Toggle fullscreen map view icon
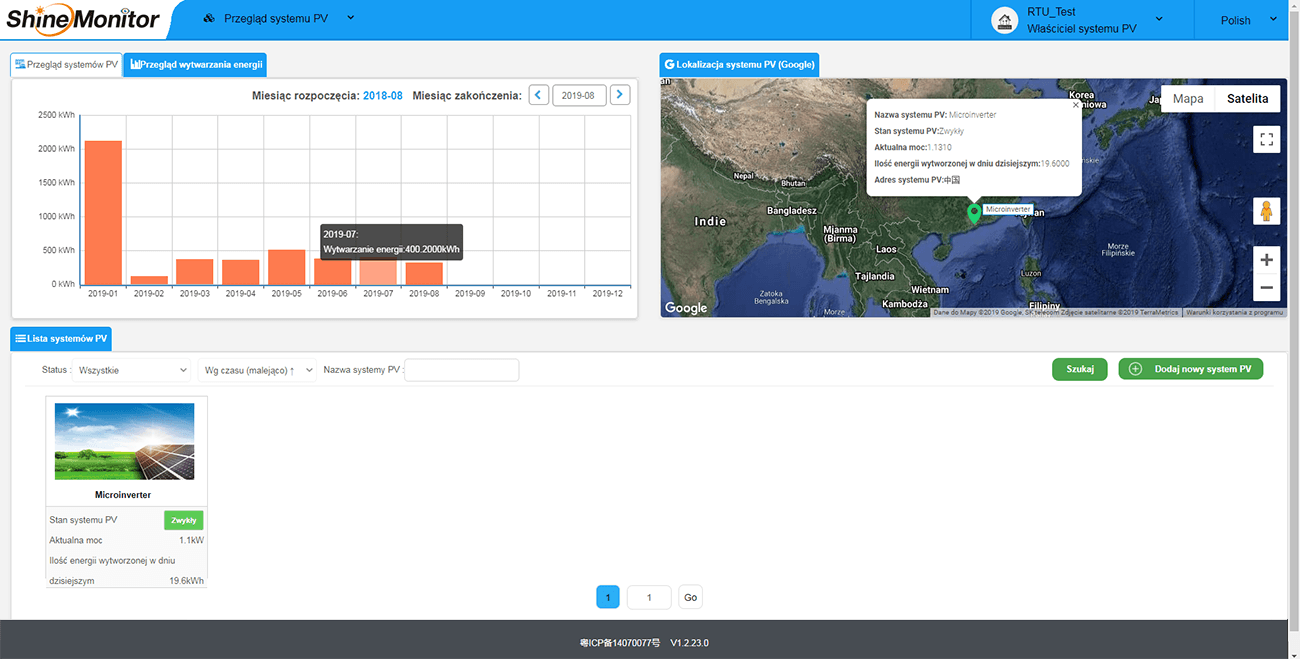 (1266, 139)
